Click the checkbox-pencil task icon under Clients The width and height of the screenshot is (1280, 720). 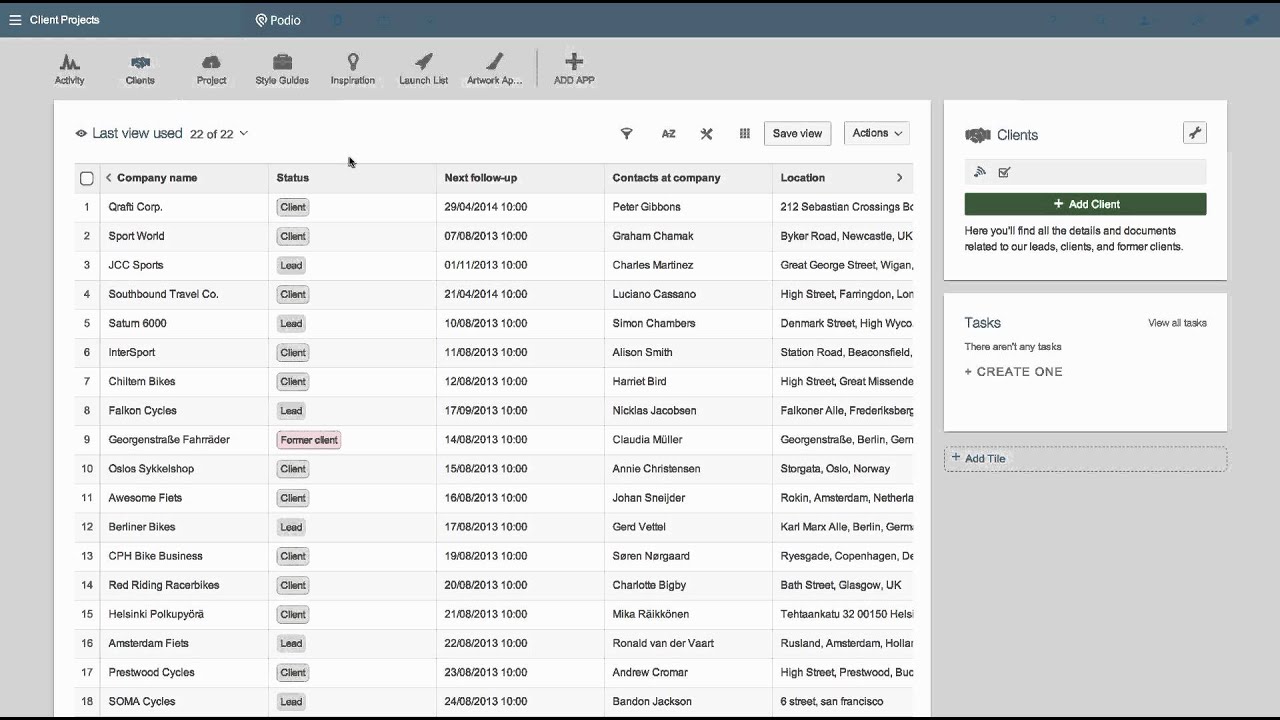click(x=1004, y=172)
